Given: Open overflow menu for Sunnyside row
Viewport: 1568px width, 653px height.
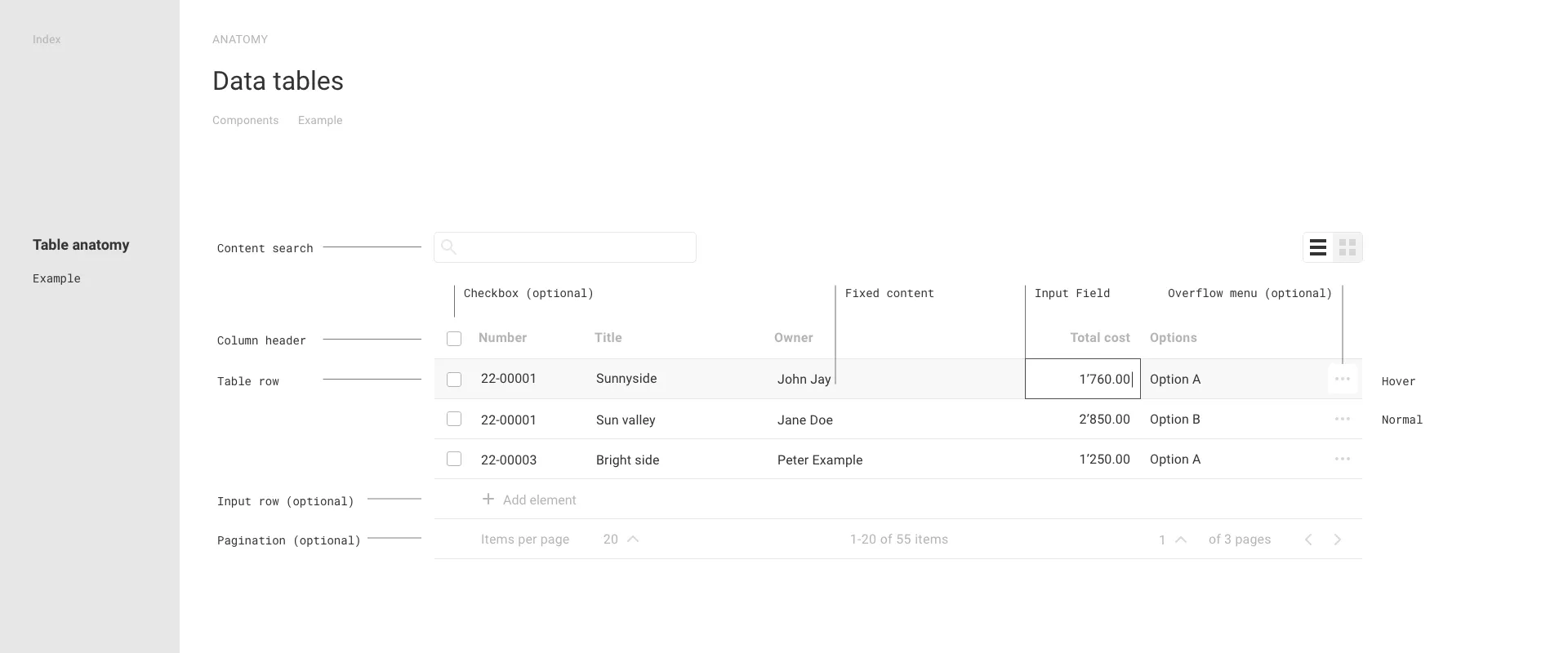Looking at the screenshot, I should [x=1342, y=379].
